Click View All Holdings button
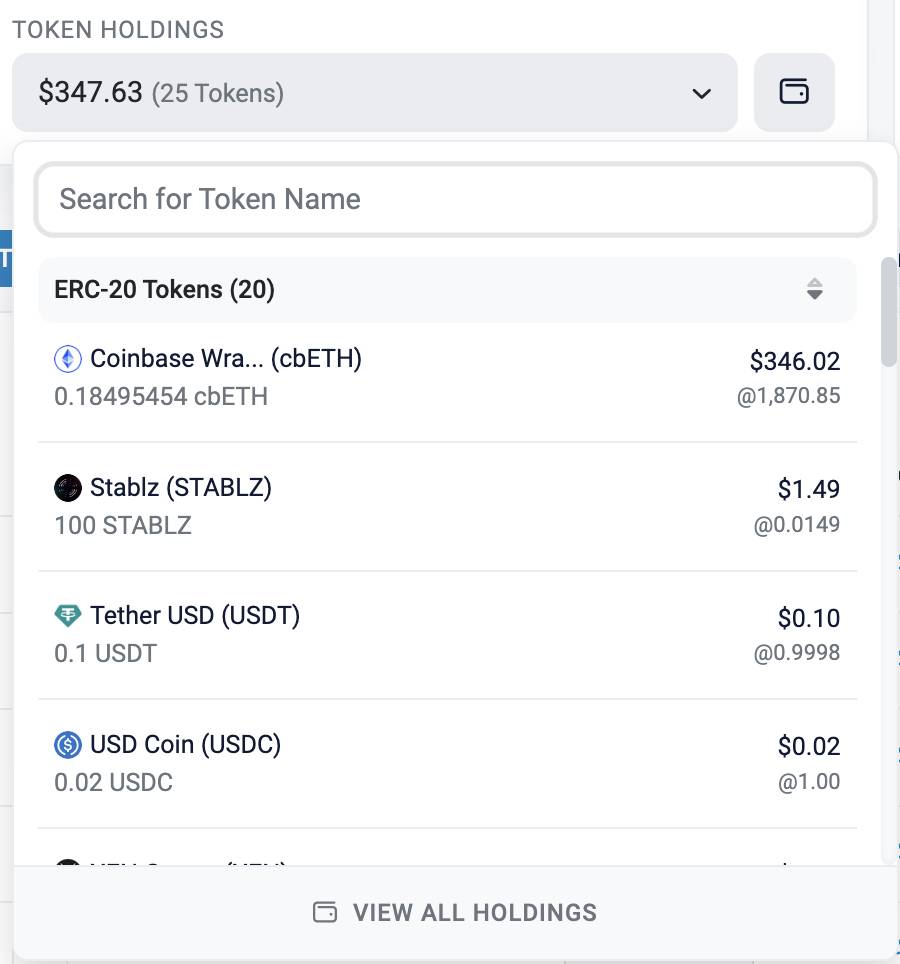 pos(455,912)
